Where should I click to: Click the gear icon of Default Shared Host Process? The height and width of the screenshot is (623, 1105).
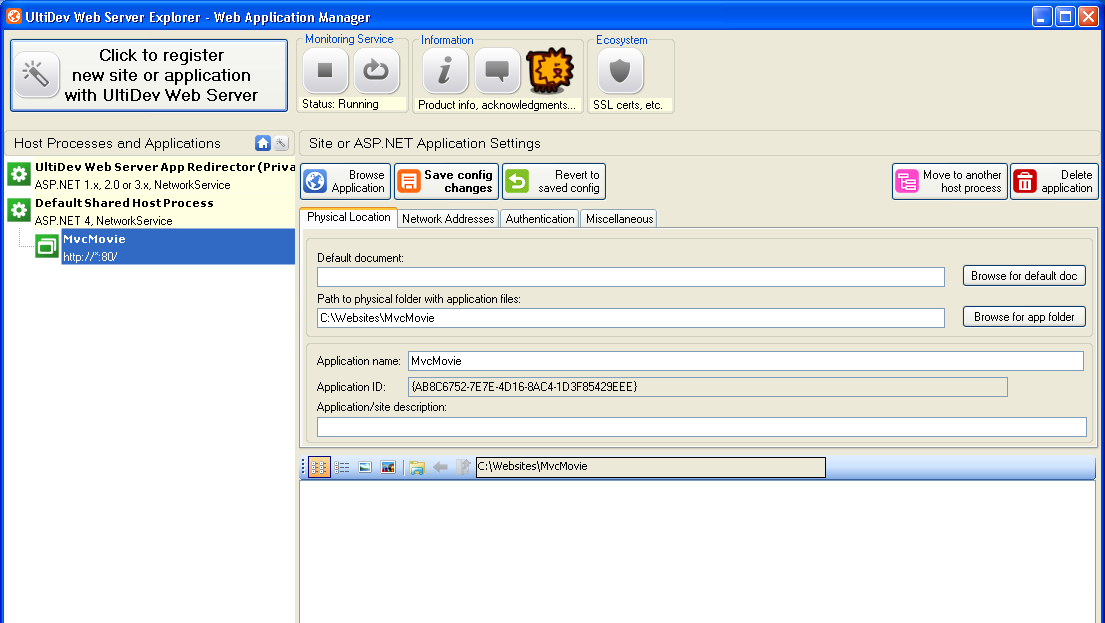[x=19, y=209]
